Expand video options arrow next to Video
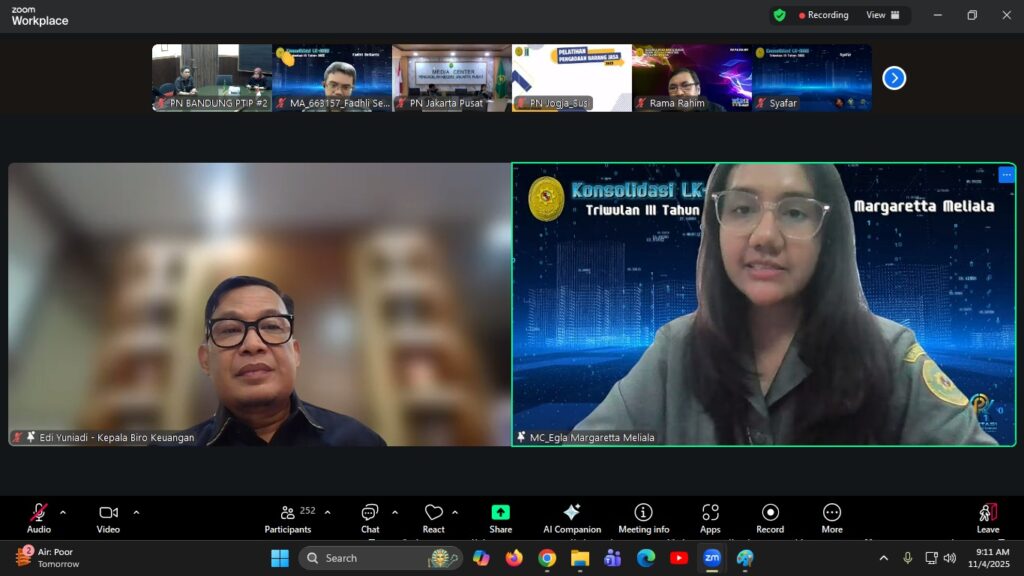The image size is (1024, 576). pos(136,512)
